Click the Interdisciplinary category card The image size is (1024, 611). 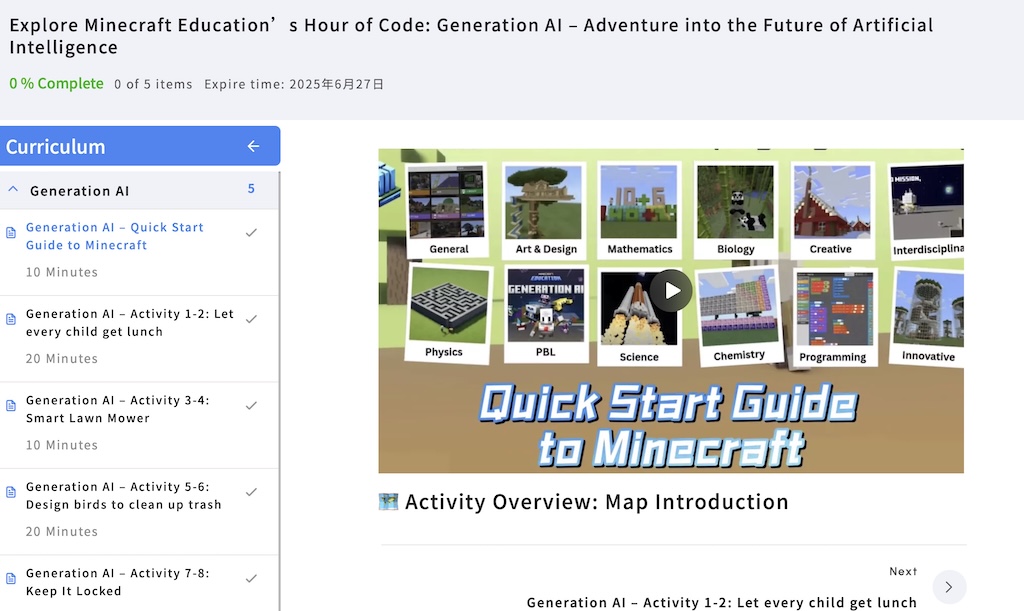[x=926, y=212]
